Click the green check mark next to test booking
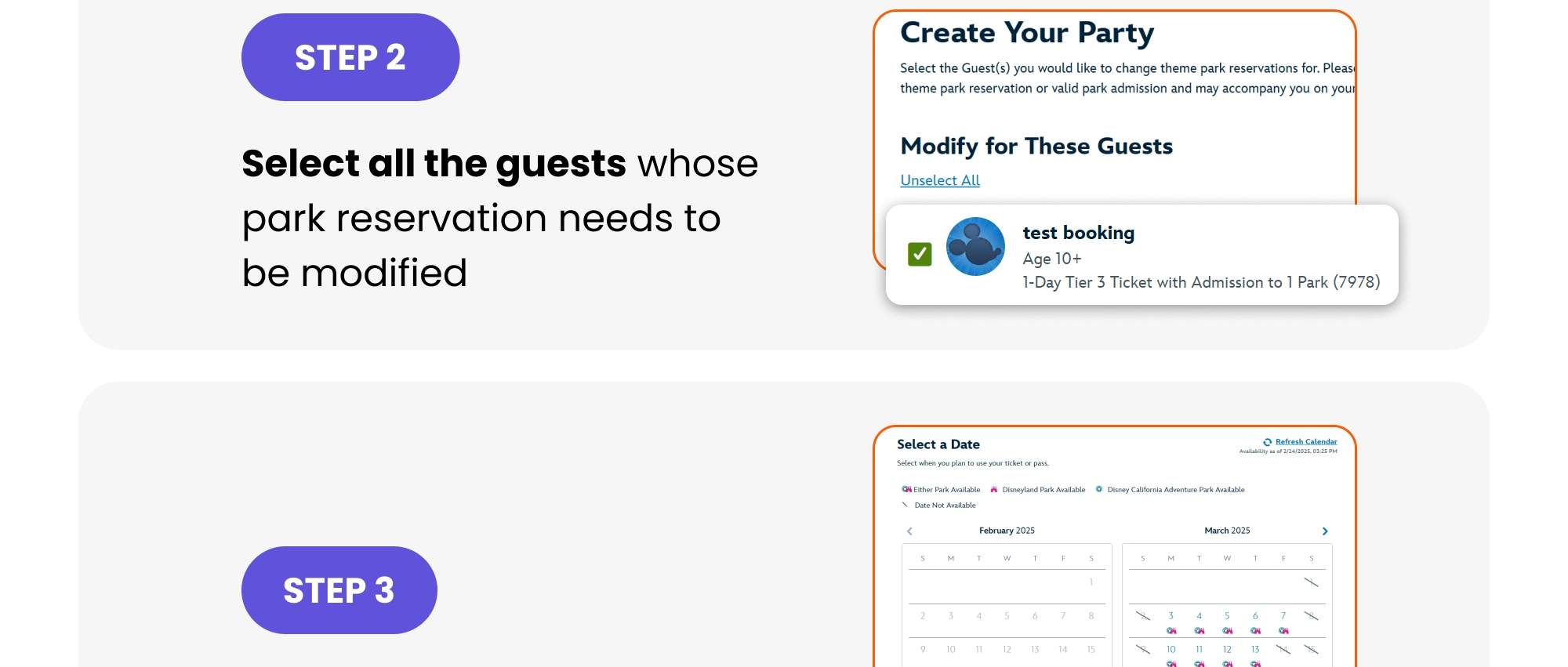1568x667 pixels. [918, 252]
